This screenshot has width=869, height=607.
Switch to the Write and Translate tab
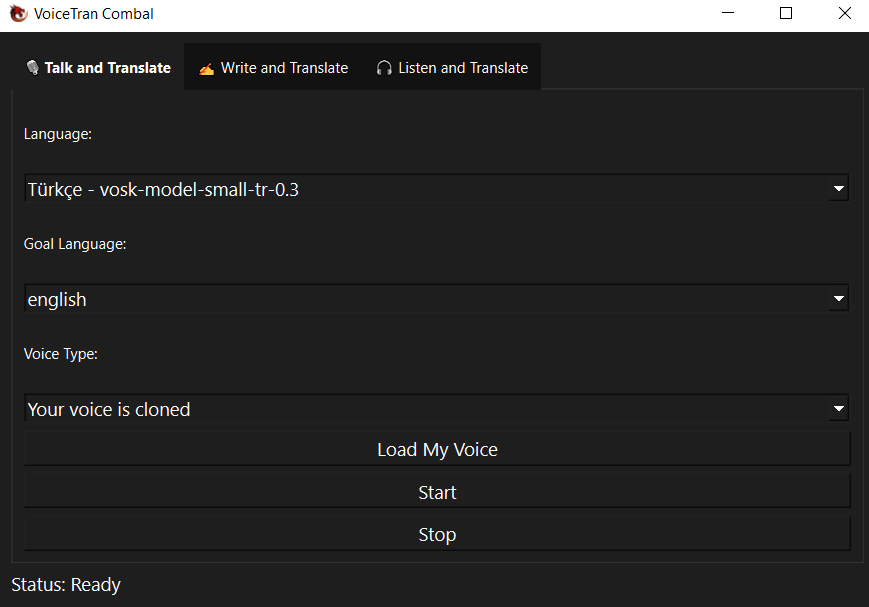point(273,68)
